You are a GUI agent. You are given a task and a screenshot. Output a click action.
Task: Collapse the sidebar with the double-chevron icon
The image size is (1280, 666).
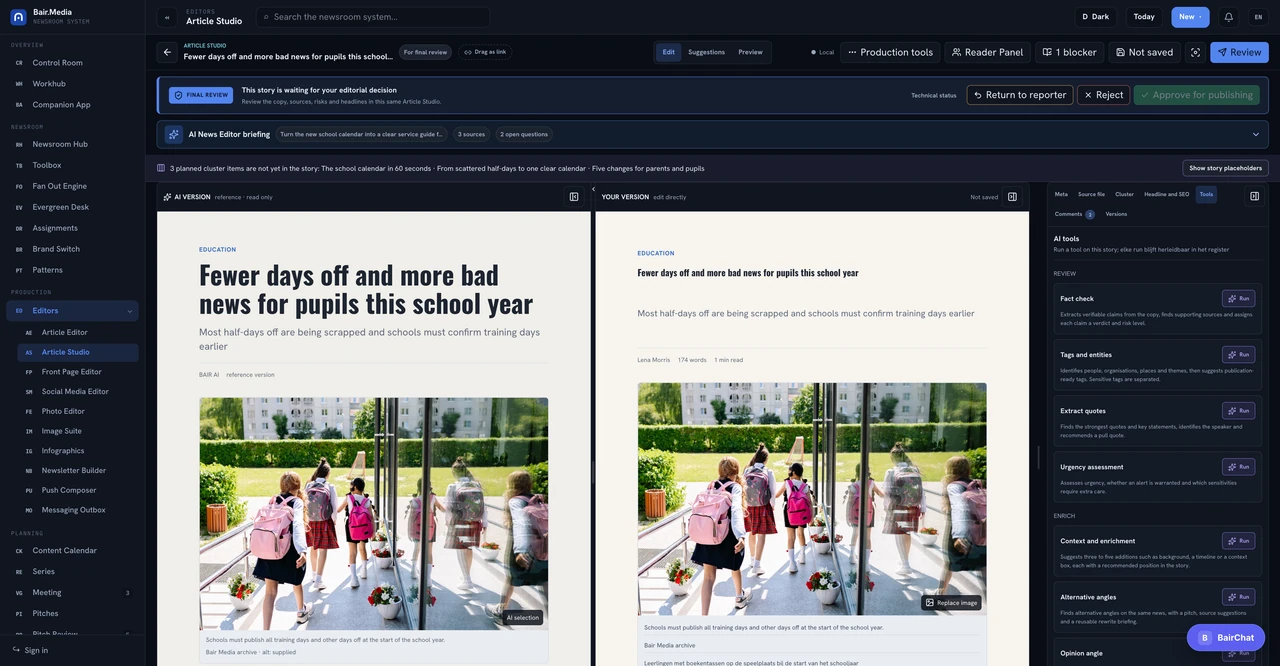point(167,17)
